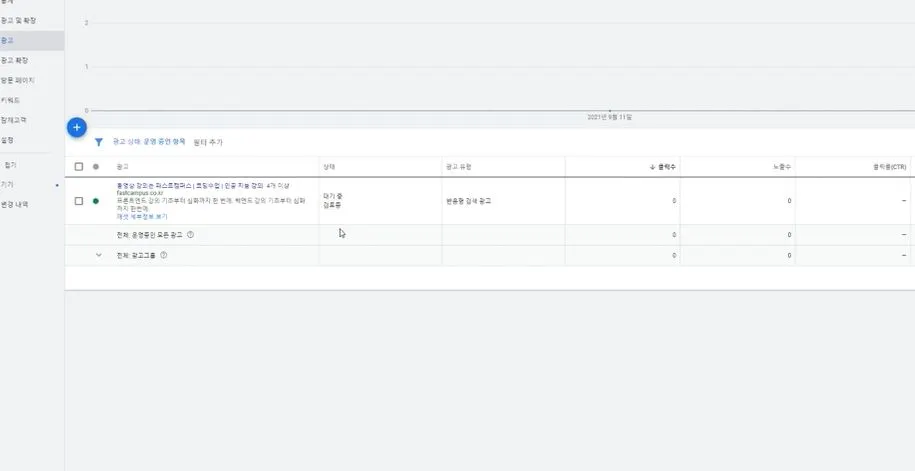915x471 pixels.
Task: Open 키워드 in the sidebar
Action: 11,100
